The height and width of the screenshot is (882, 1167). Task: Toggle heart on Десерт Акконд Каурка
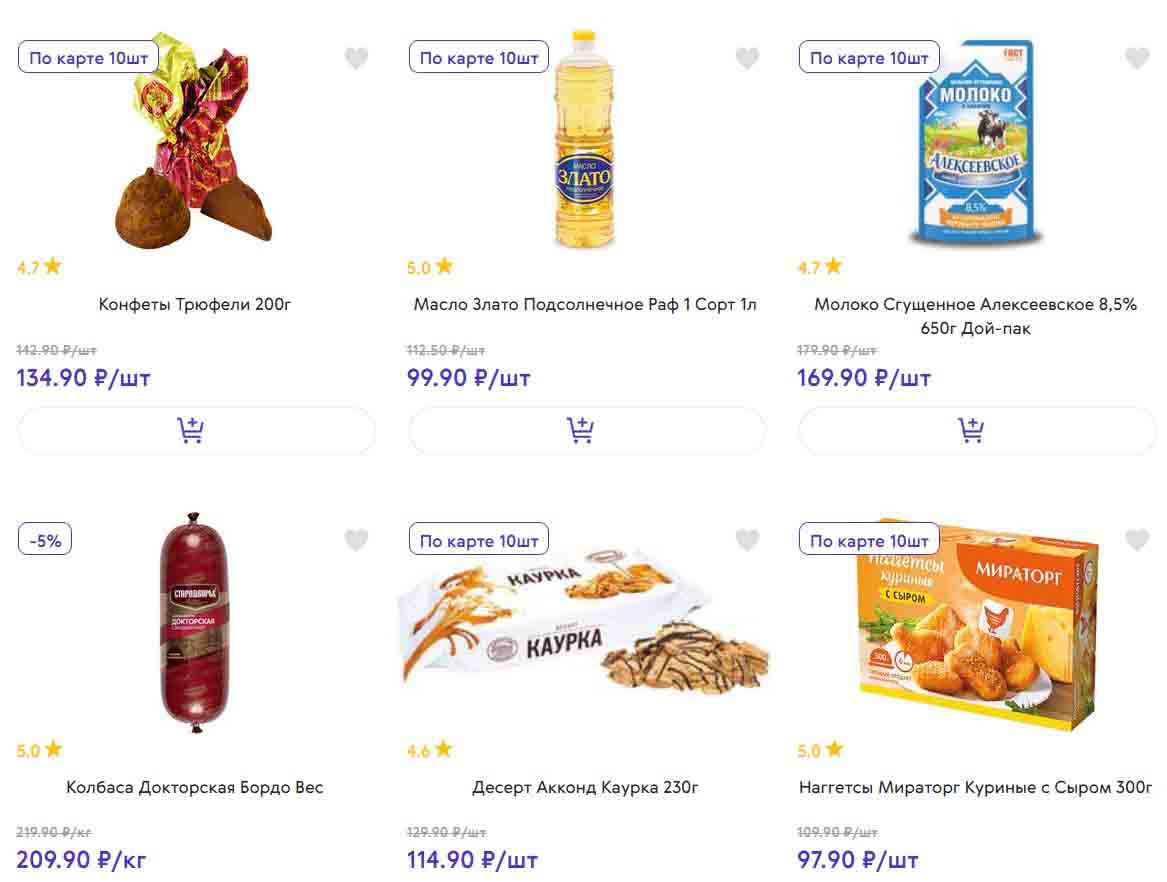pos(747,541)
